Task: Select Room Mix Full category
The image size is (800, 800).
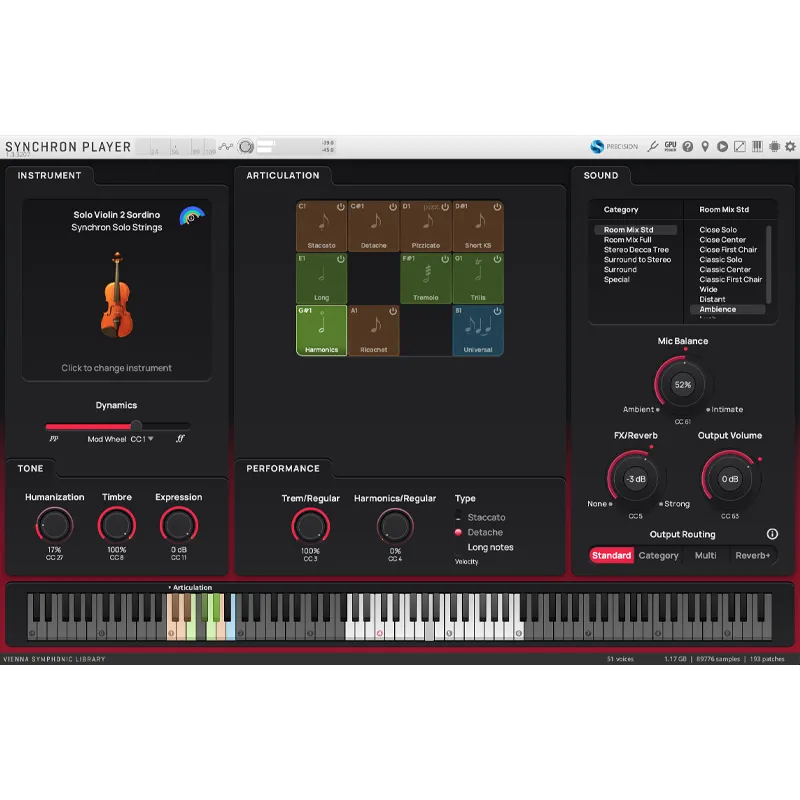Action: pos(627,240)
